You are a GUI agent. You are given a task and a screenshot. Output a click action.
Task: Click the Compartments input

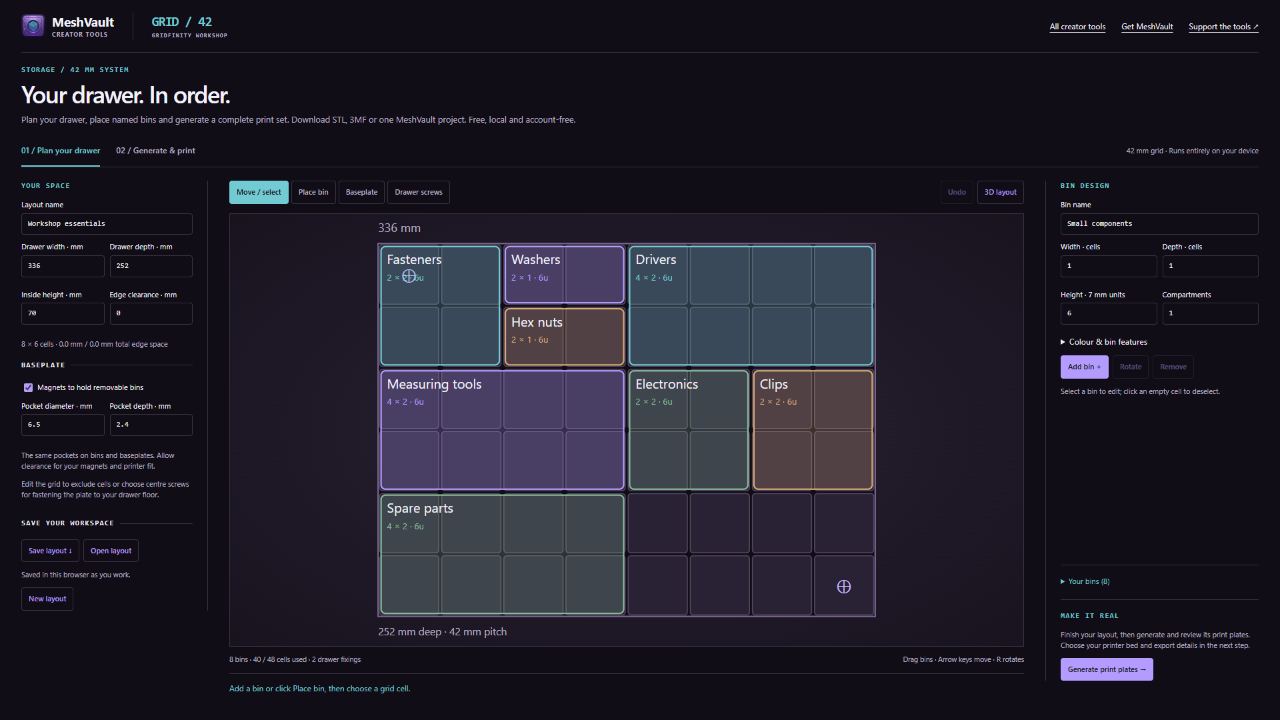pyautogui.click(x=1210, y=314)
